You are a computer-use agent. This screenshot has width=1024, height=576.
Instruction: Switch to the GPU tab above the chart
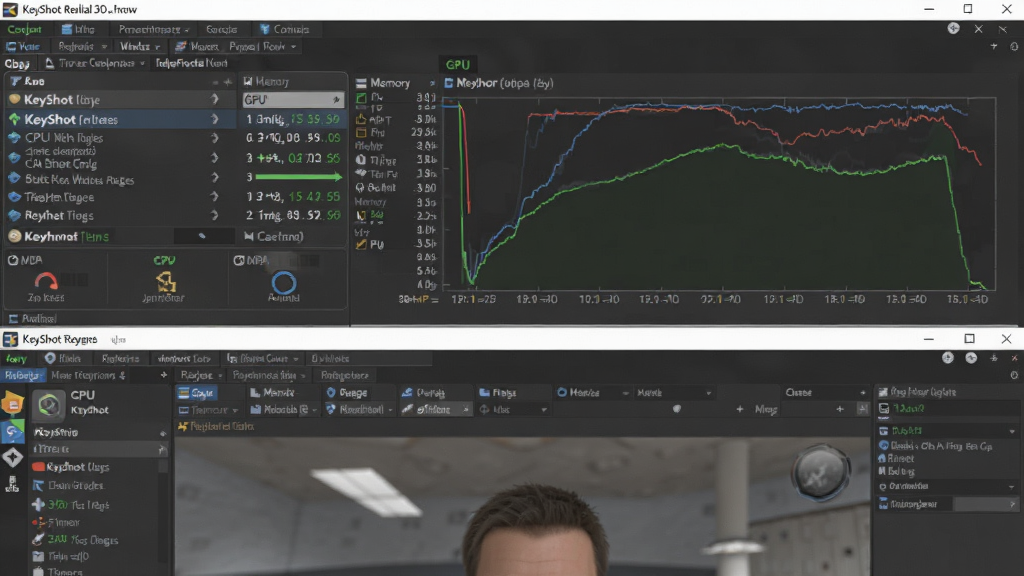(x=457, y=65)
